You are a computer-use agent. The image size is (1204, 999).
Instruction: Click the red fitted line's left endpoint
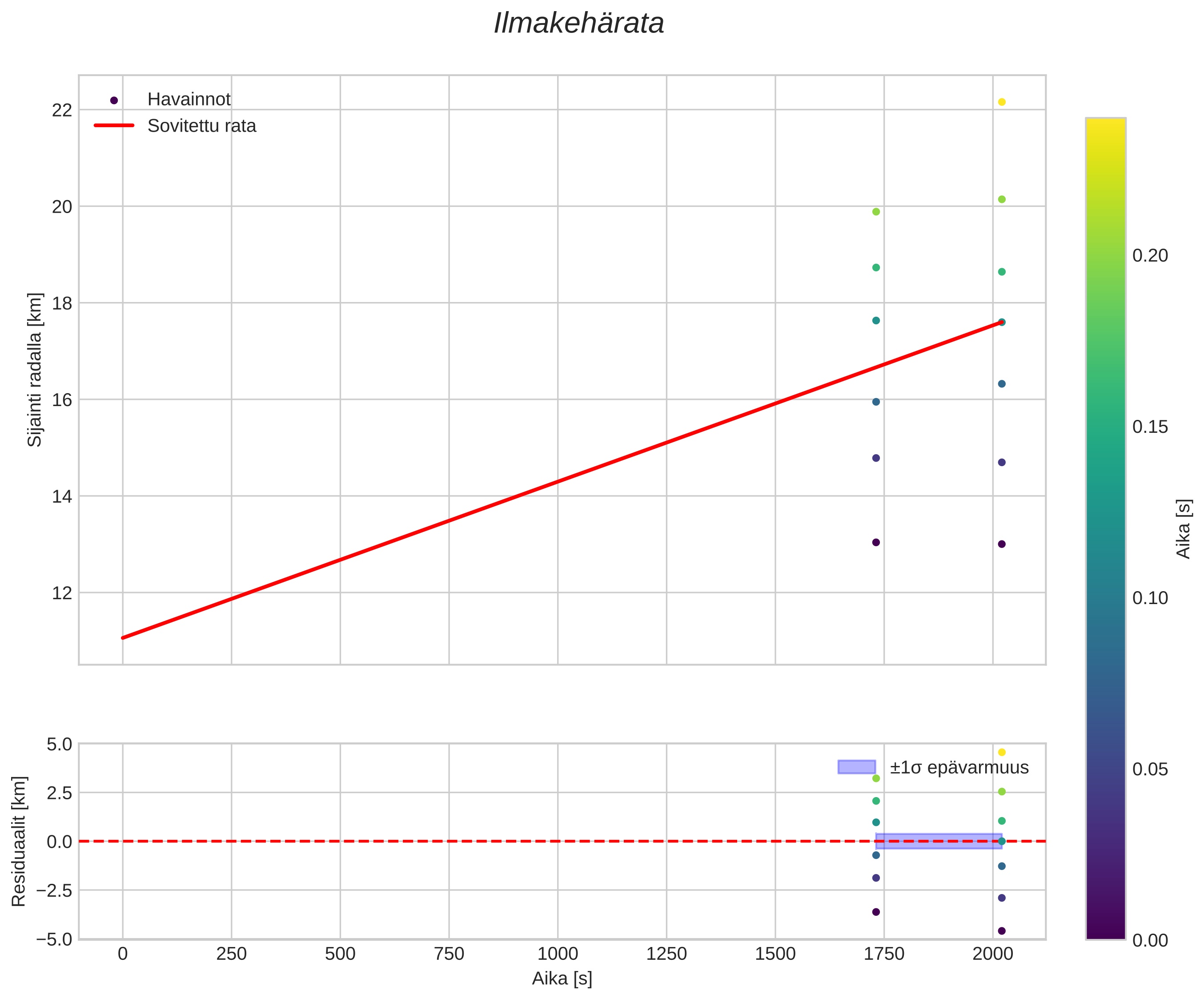click(123, 637)
